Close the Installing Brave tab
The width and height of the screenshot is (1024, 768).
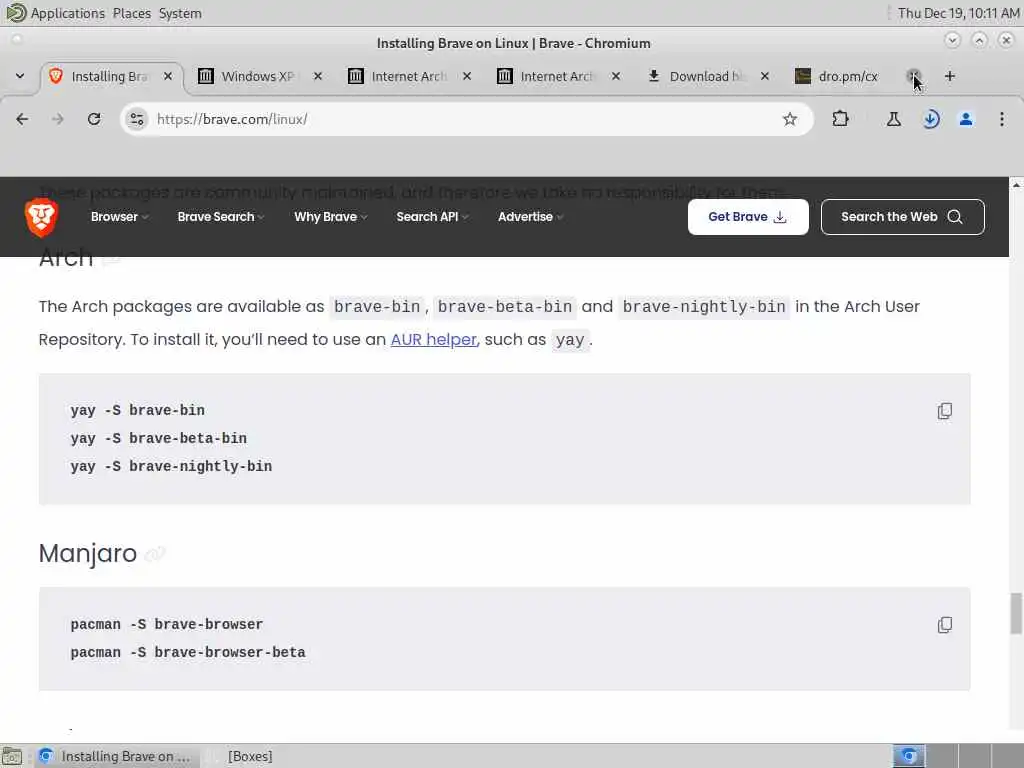(x=168, y=76)
